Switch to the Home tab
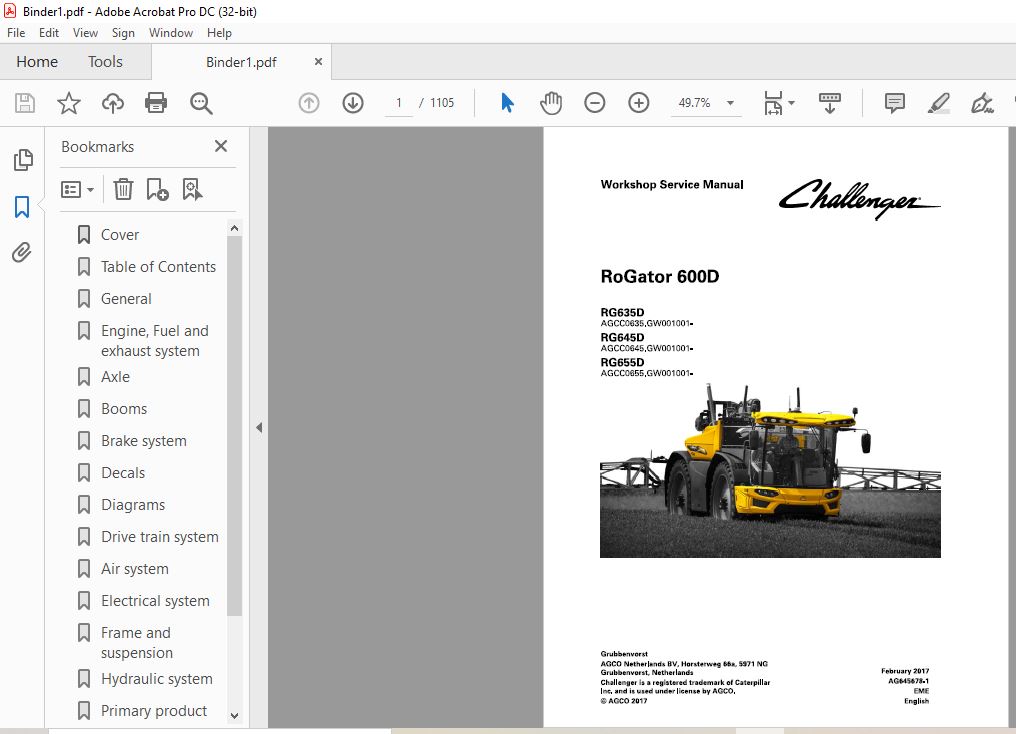The image size is (1016, 734). (37, 62)
